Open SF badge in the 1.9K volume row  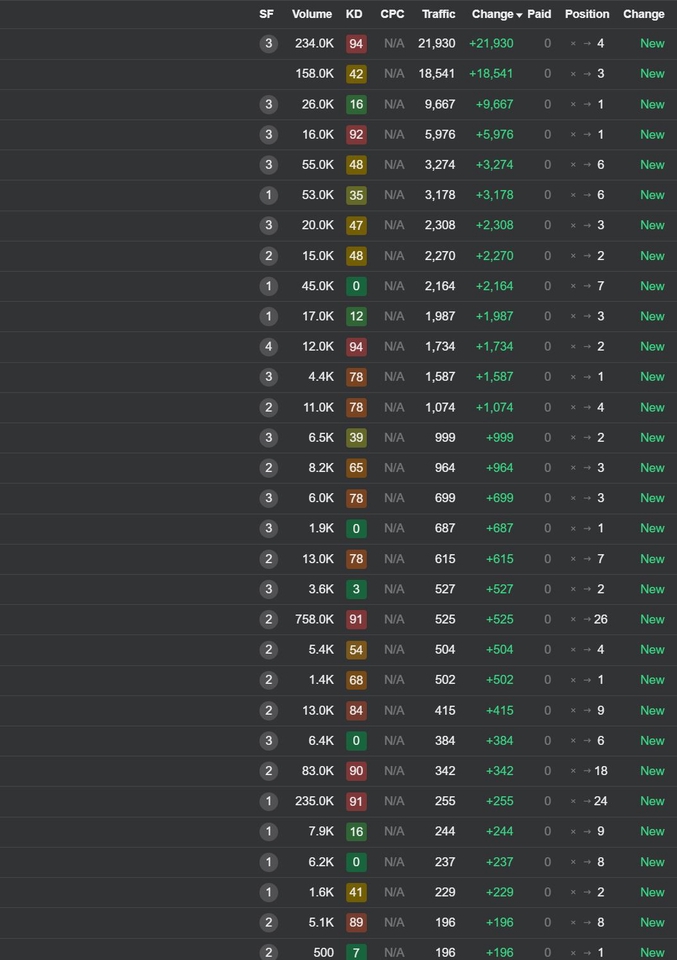point(268,528)
